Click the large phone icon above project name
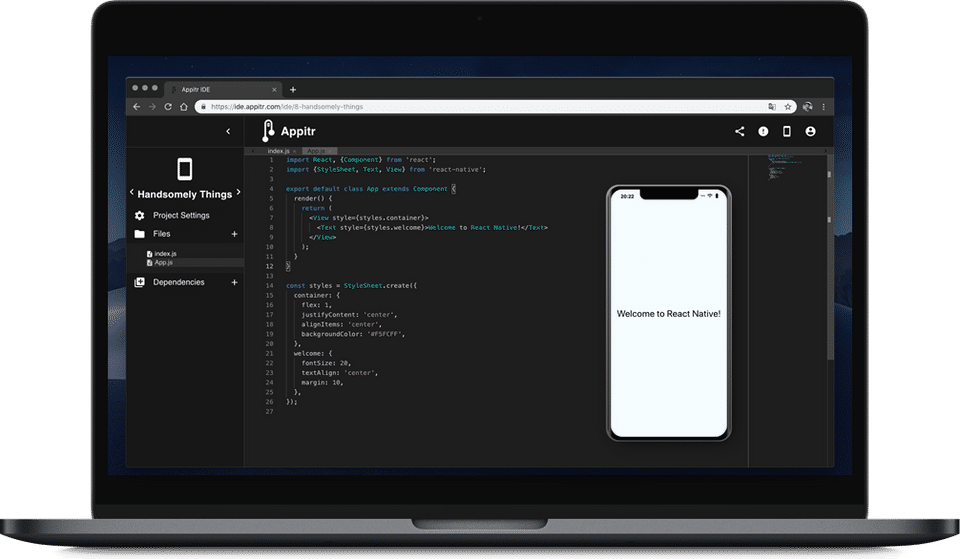960x559 pixels. pos(184,168)
